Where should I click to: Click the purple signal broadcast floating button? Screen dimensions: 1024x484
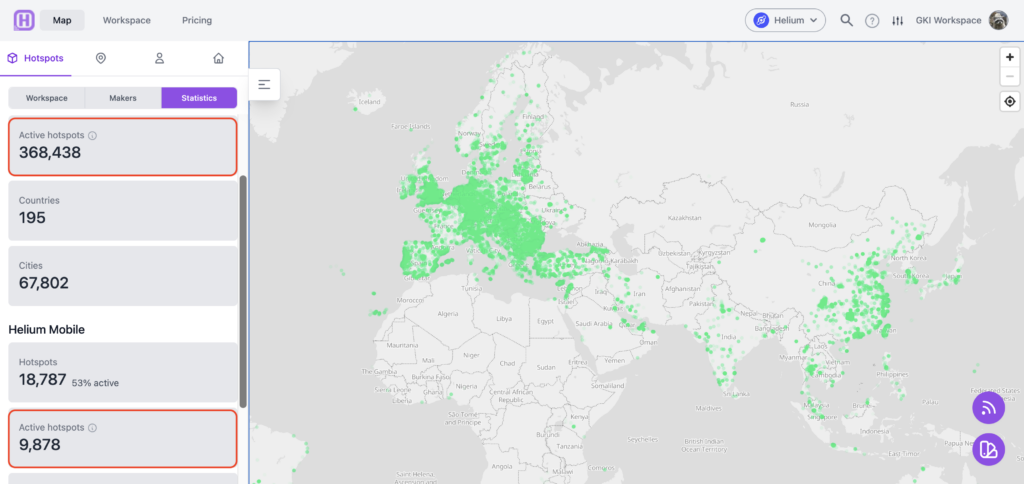[x=988, y=408]
